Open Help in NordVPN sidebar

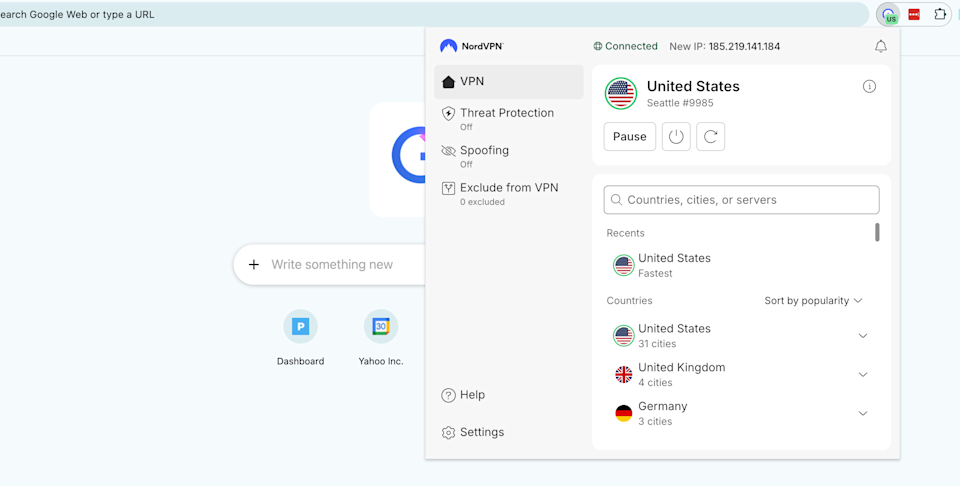coord(463,395)
